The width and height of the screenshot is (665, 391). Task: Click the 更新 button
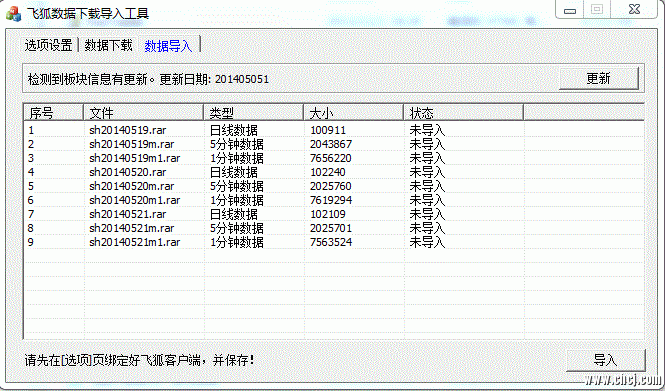tap(599, 78)
